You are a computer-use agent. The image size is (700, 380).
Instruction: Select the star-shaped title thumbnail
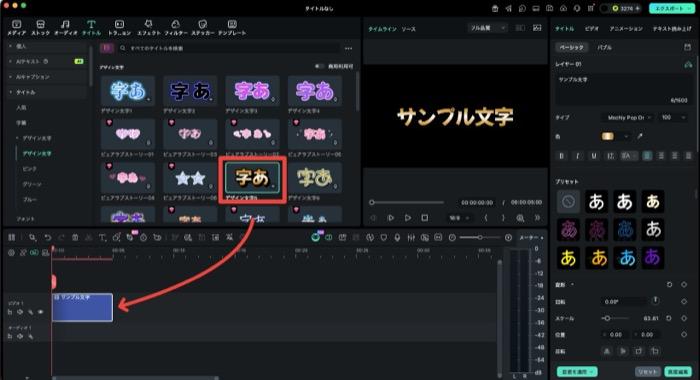click(190, 178)
